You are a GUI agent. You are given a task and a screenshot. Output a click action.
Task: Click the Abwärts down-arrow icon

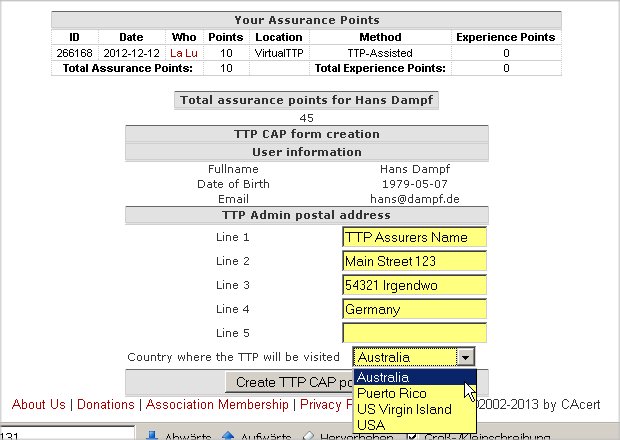pos(154,435)
